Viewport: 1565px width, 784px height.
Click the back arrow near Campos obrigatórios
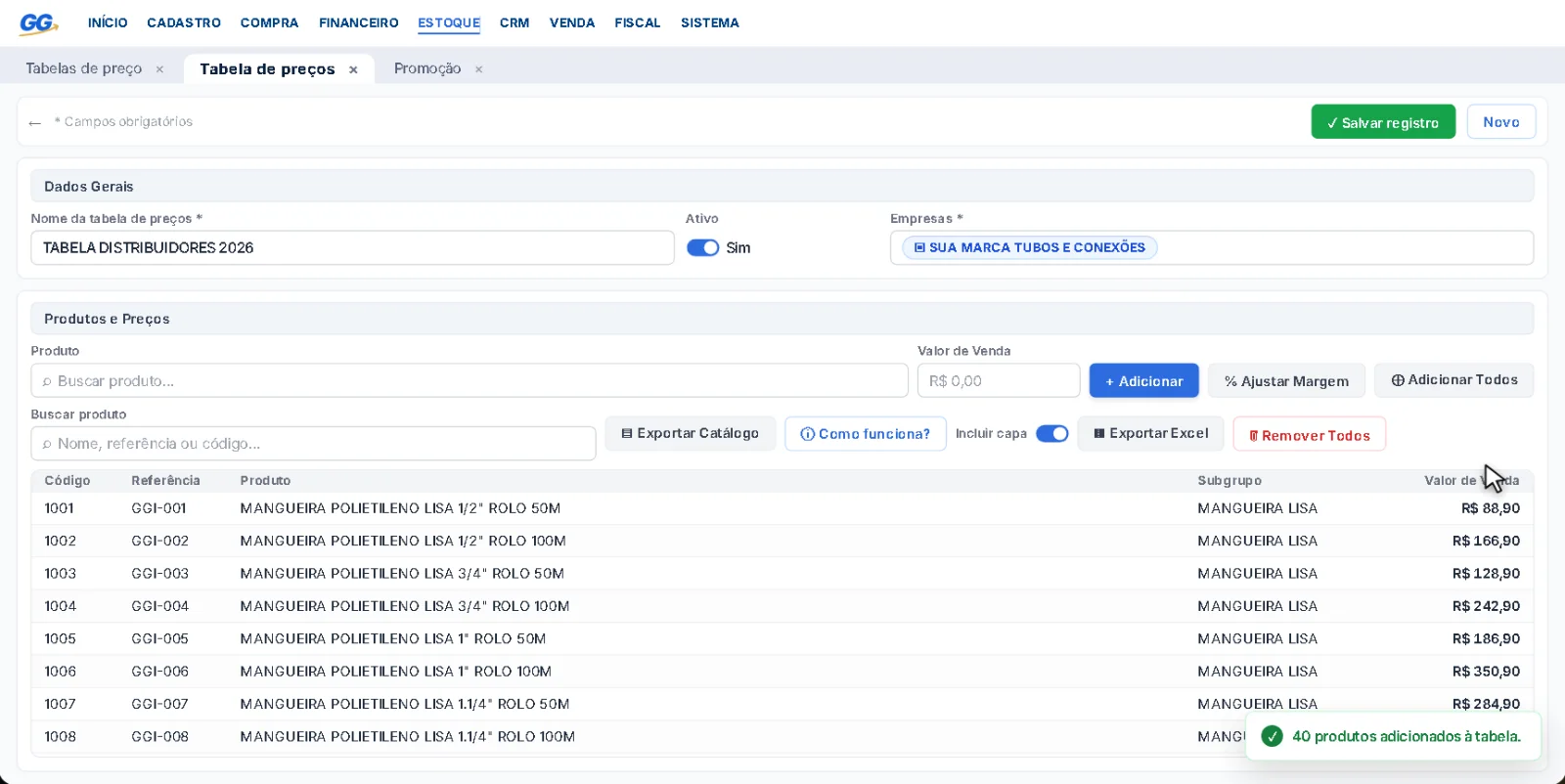coord(35,123)
